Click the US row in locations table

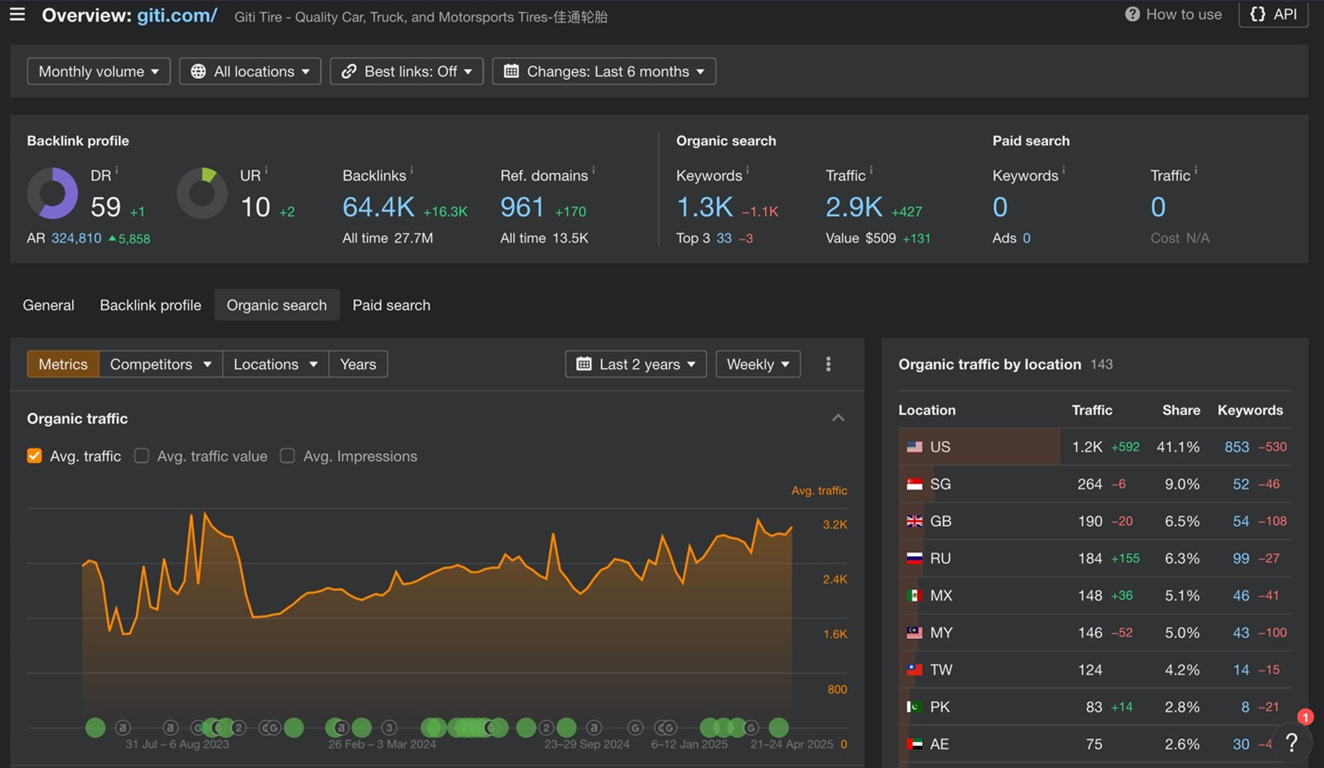tap(1095, 447)
